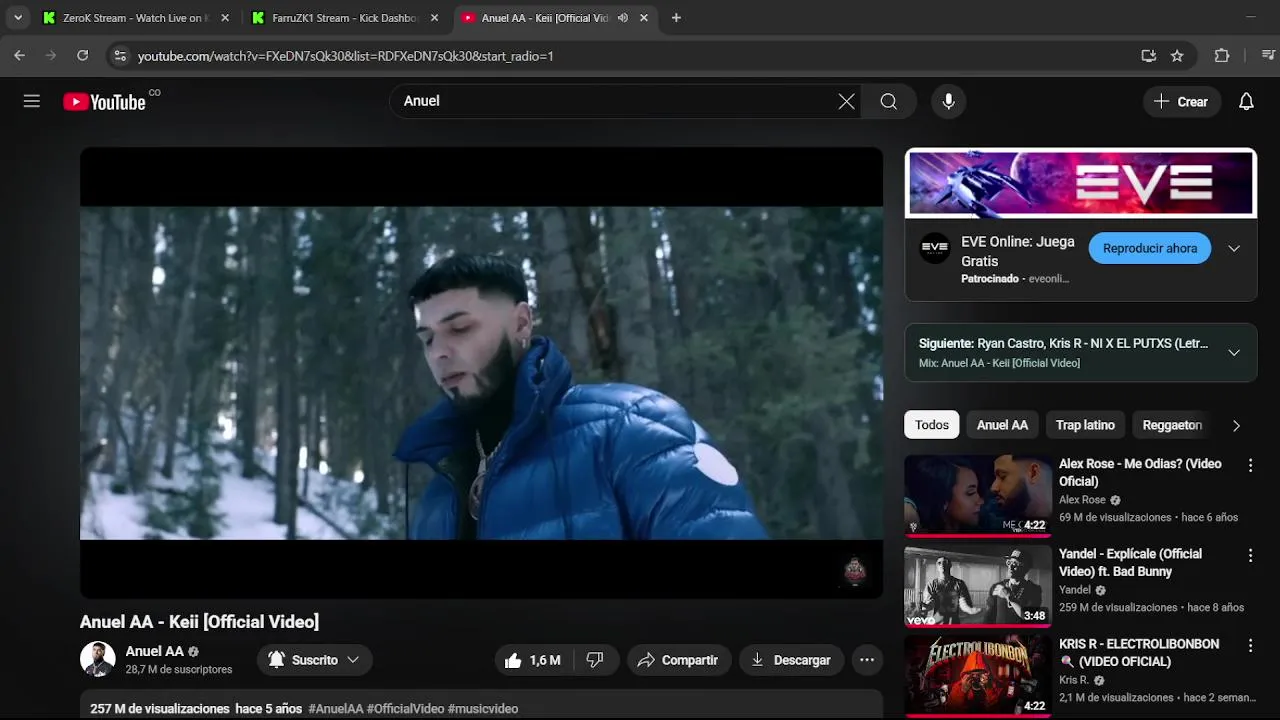Screen dimensions: 1280x720
Task: Go back in browser history
Action: pos(19,56)
